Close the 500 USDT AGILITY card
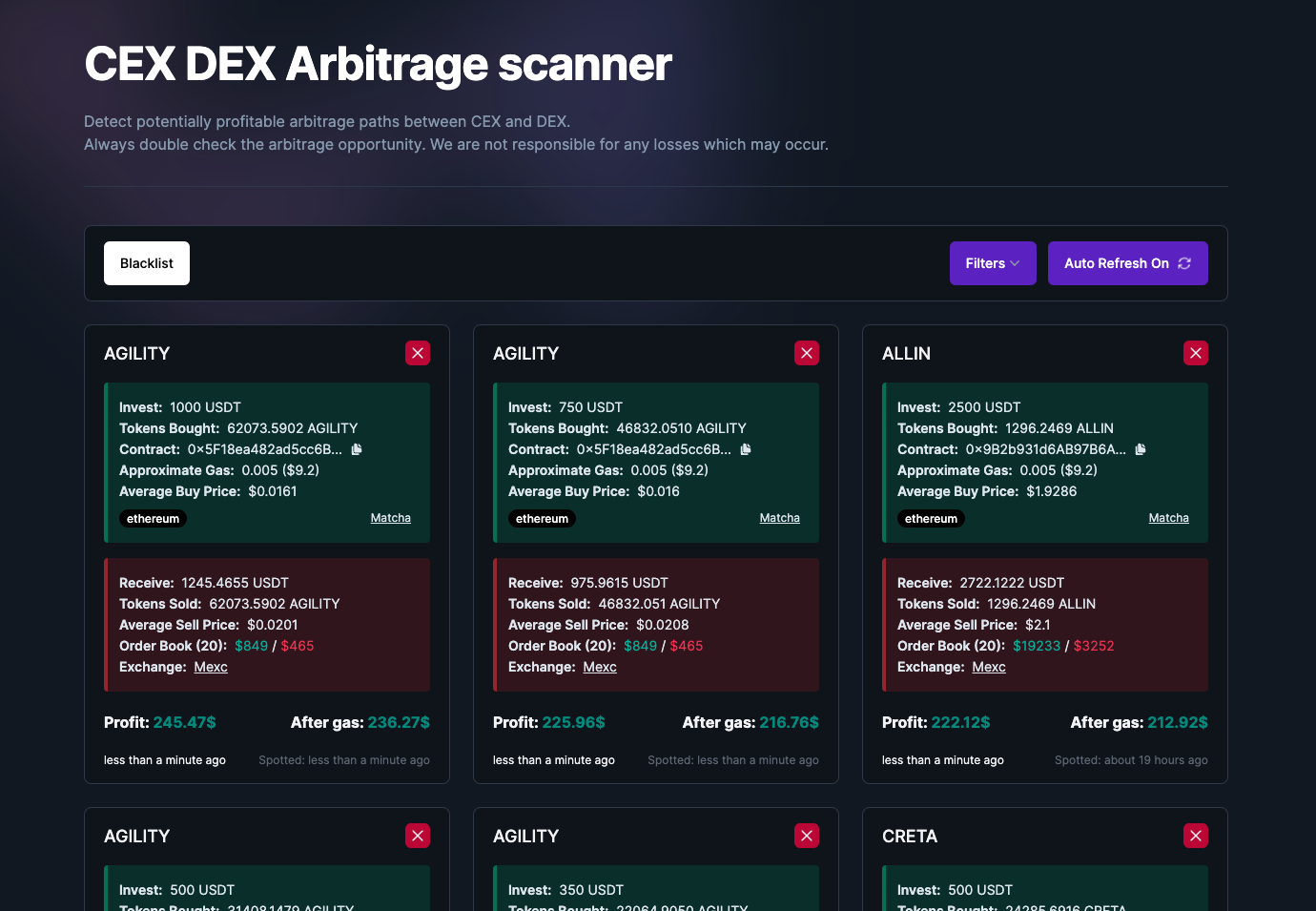1316x911 pixels. click(x=418, y=836)
